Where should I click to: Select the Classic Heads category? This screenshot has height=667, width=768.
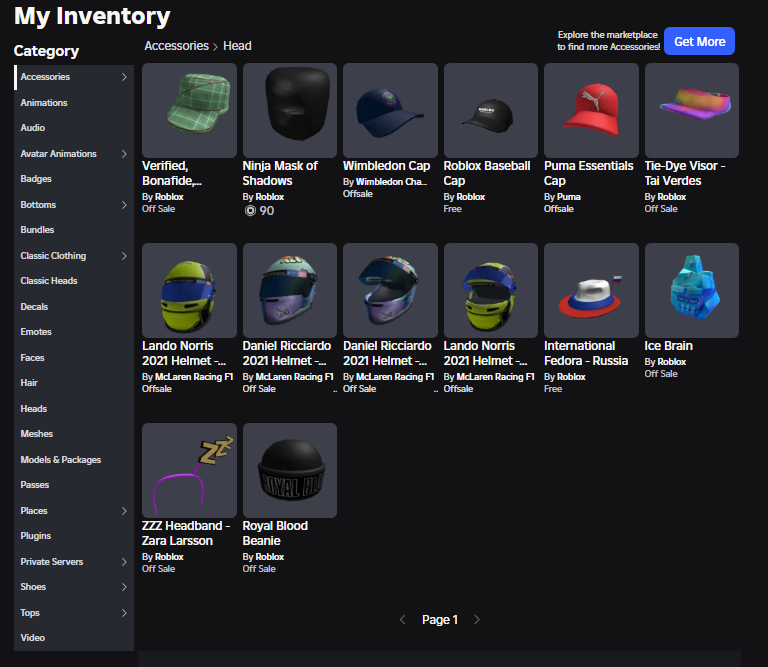pyautogui.click(x=74, y=281)
